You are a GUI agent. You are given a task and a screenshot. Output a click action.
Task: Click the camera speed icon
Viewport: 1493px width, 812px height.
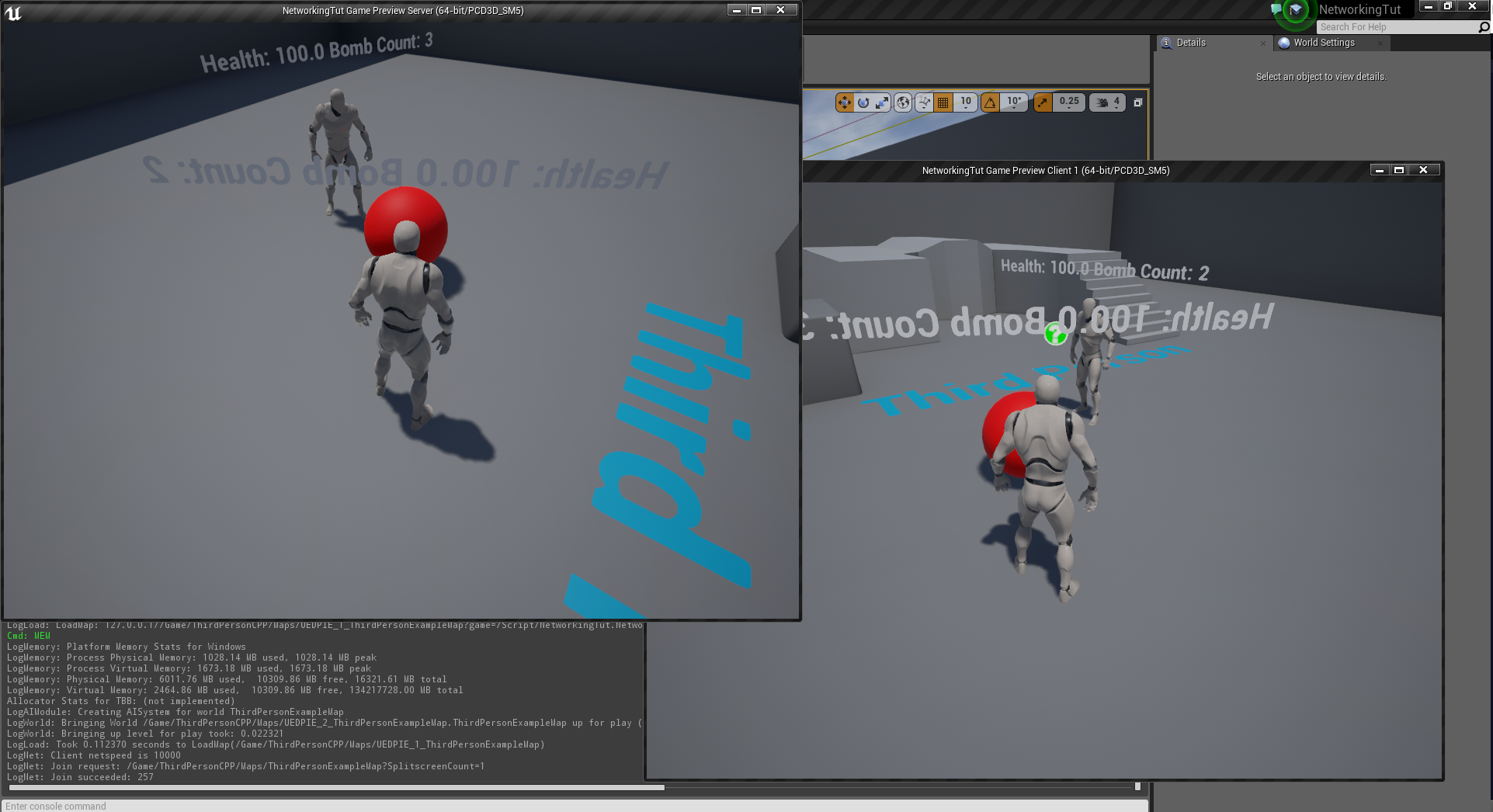click(1102, 102)
